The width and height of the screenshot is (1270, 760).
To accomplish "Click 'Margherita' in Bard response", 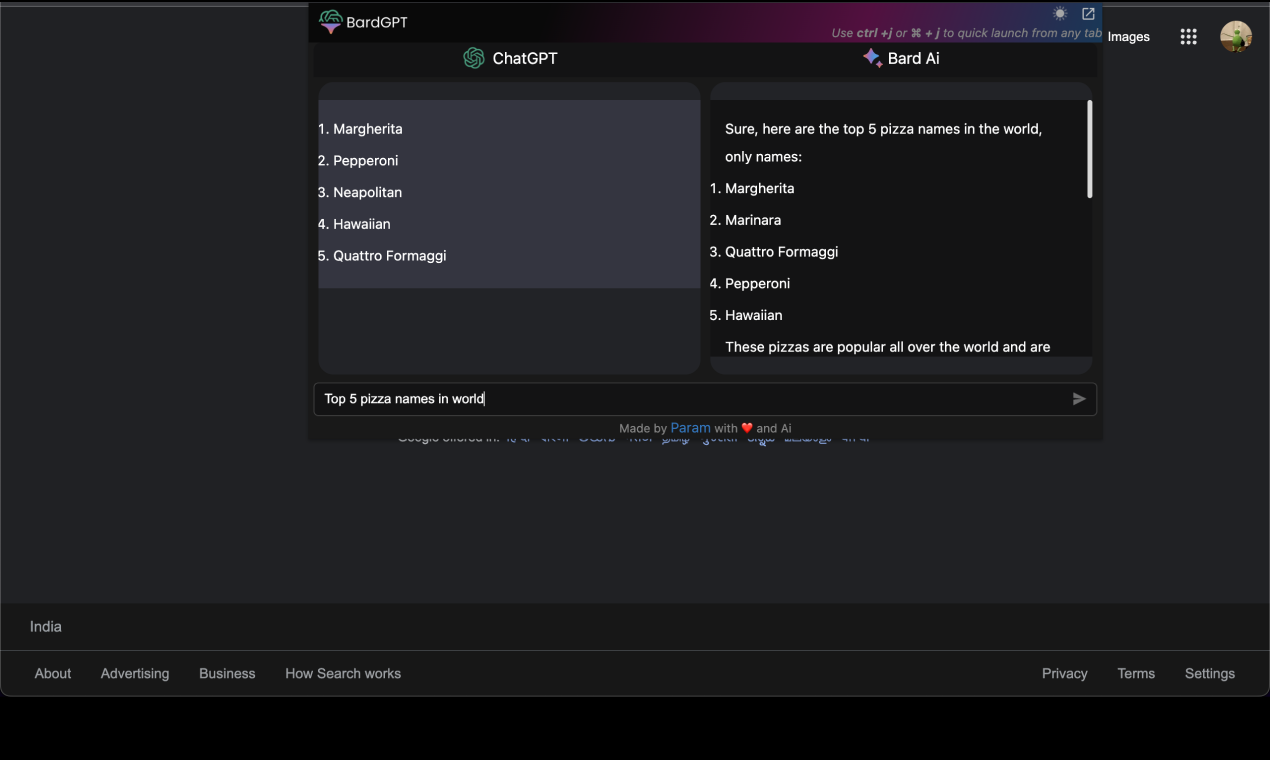I will pos(760,188).
